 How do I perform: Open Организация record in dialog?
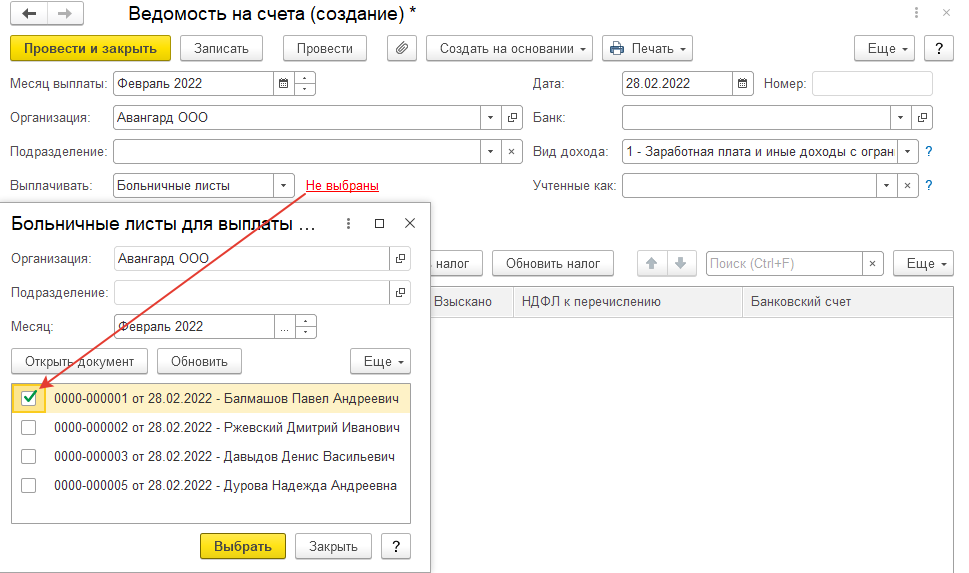[400, 258]
